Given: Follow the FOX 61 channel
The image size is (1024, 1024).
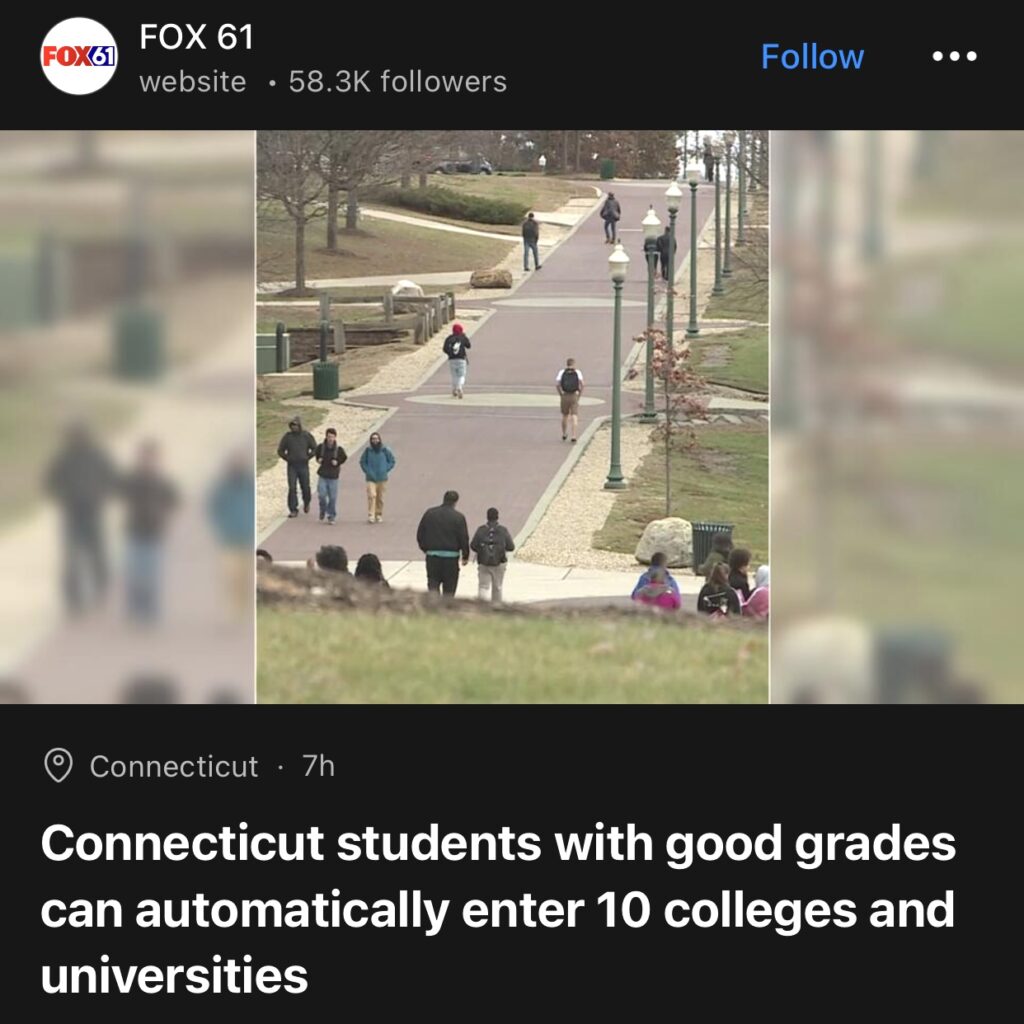Looking at the screenshot, I should (x=812, y=57).
